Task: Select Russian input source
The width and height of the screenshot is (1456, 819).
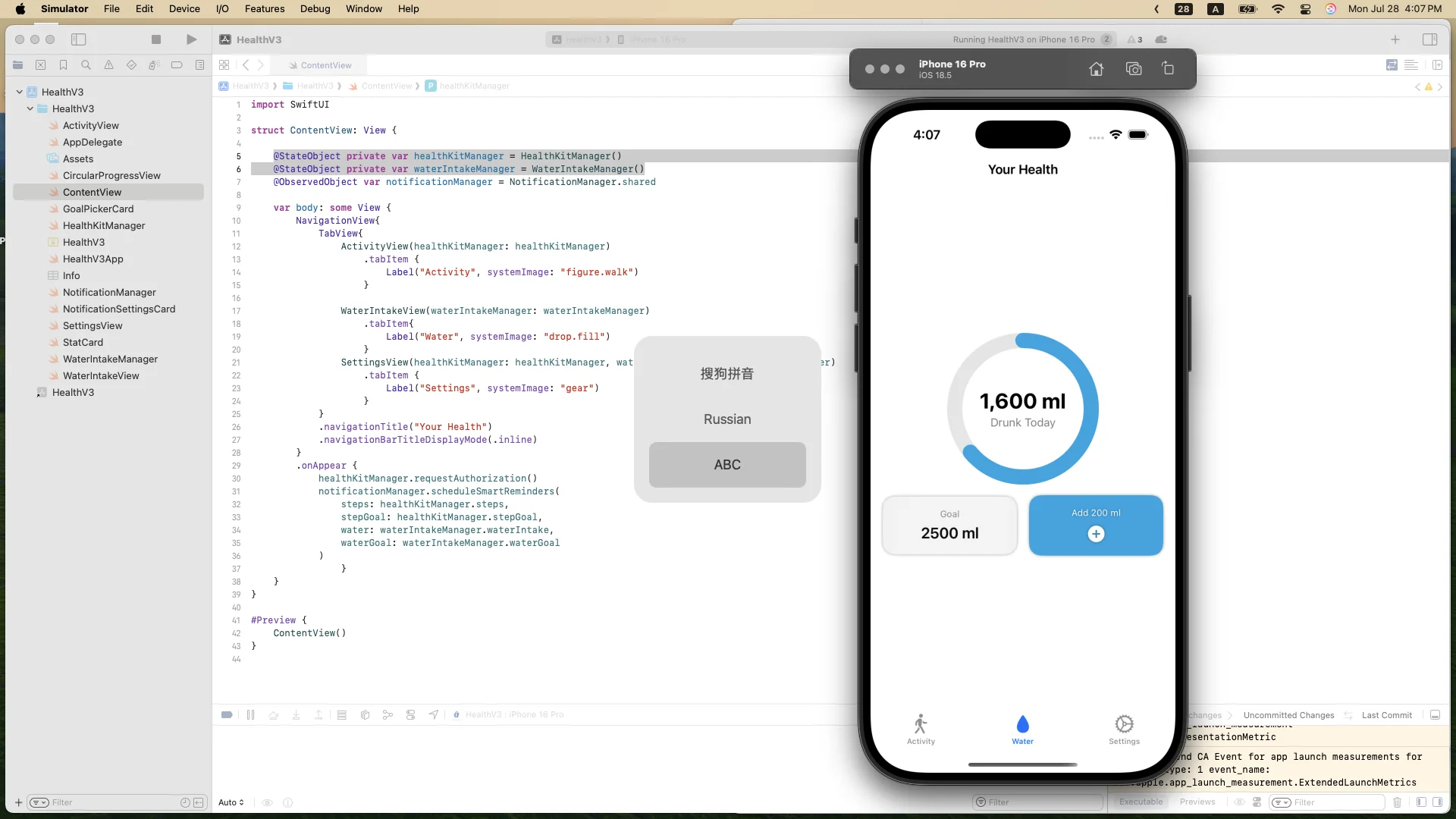Action: point(726,419)
